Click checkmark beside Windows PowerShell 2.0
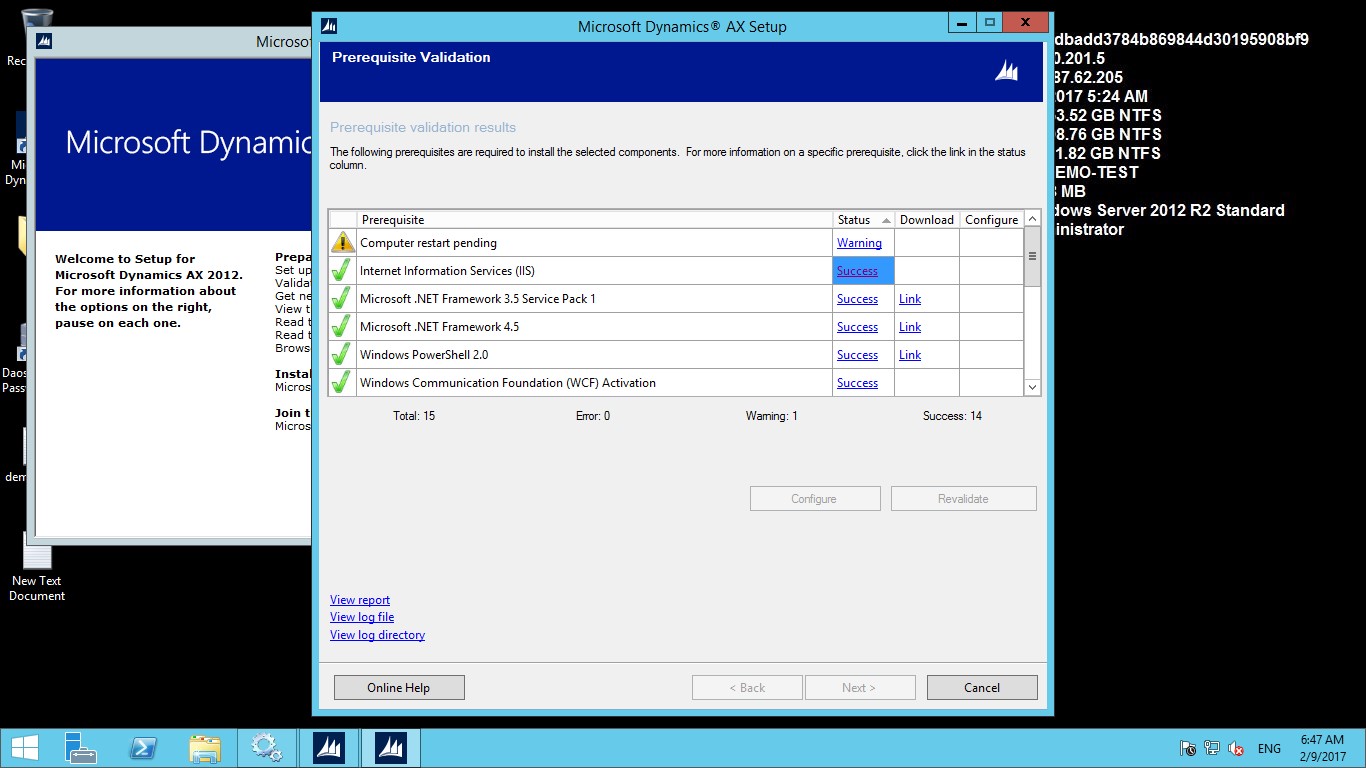 (342, 354)
